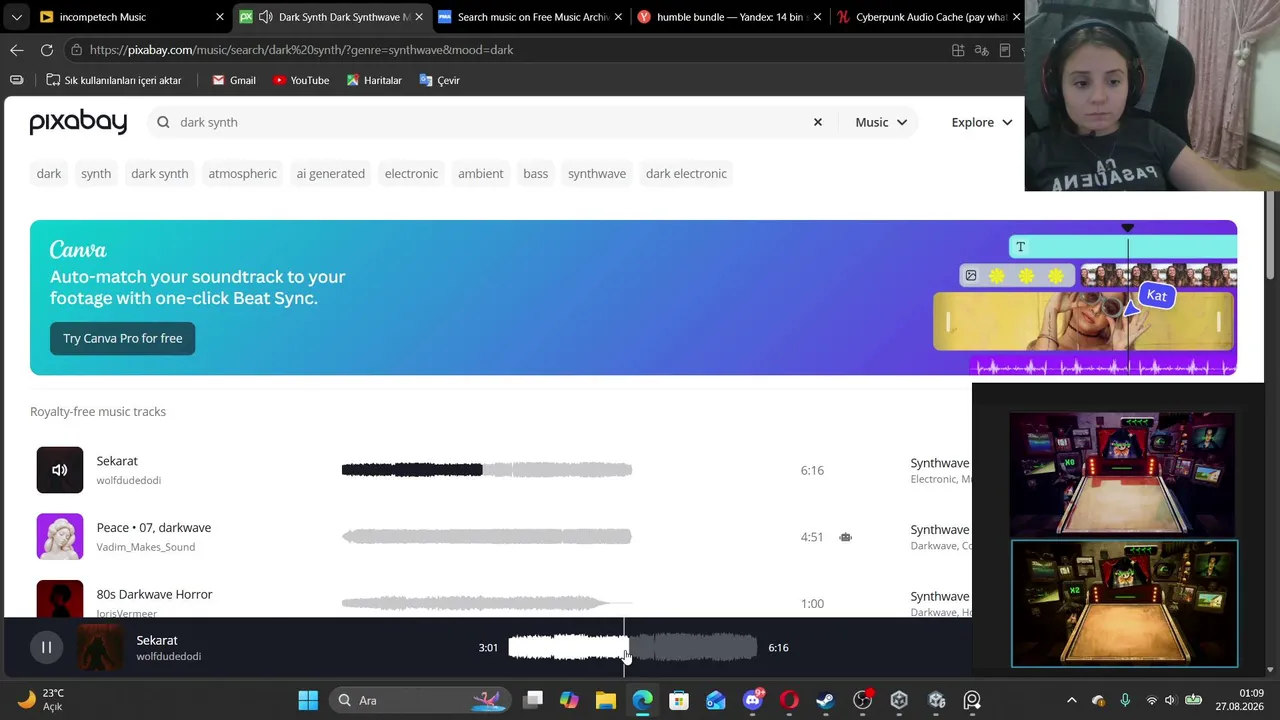Click the Synthwave genre tag on the Peace row
Image resolution: width=1280 pixels, height=720 pixels.
[940, 530]
